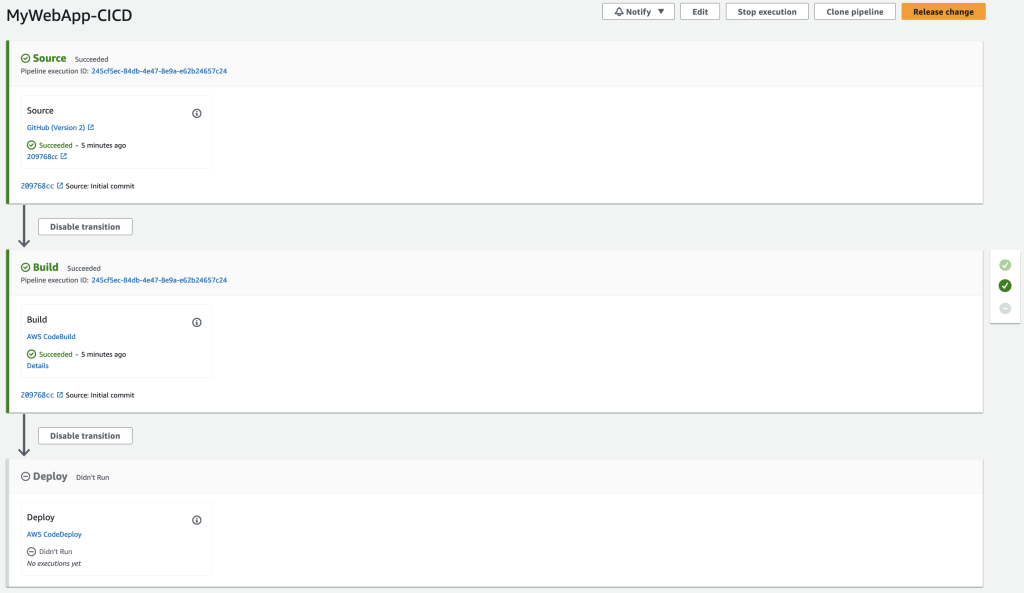Image resolution: width=1024 pixels, height=593 pixels.
Task: Click the Succeeded status icon in Source action card
Action: point(31,145)
